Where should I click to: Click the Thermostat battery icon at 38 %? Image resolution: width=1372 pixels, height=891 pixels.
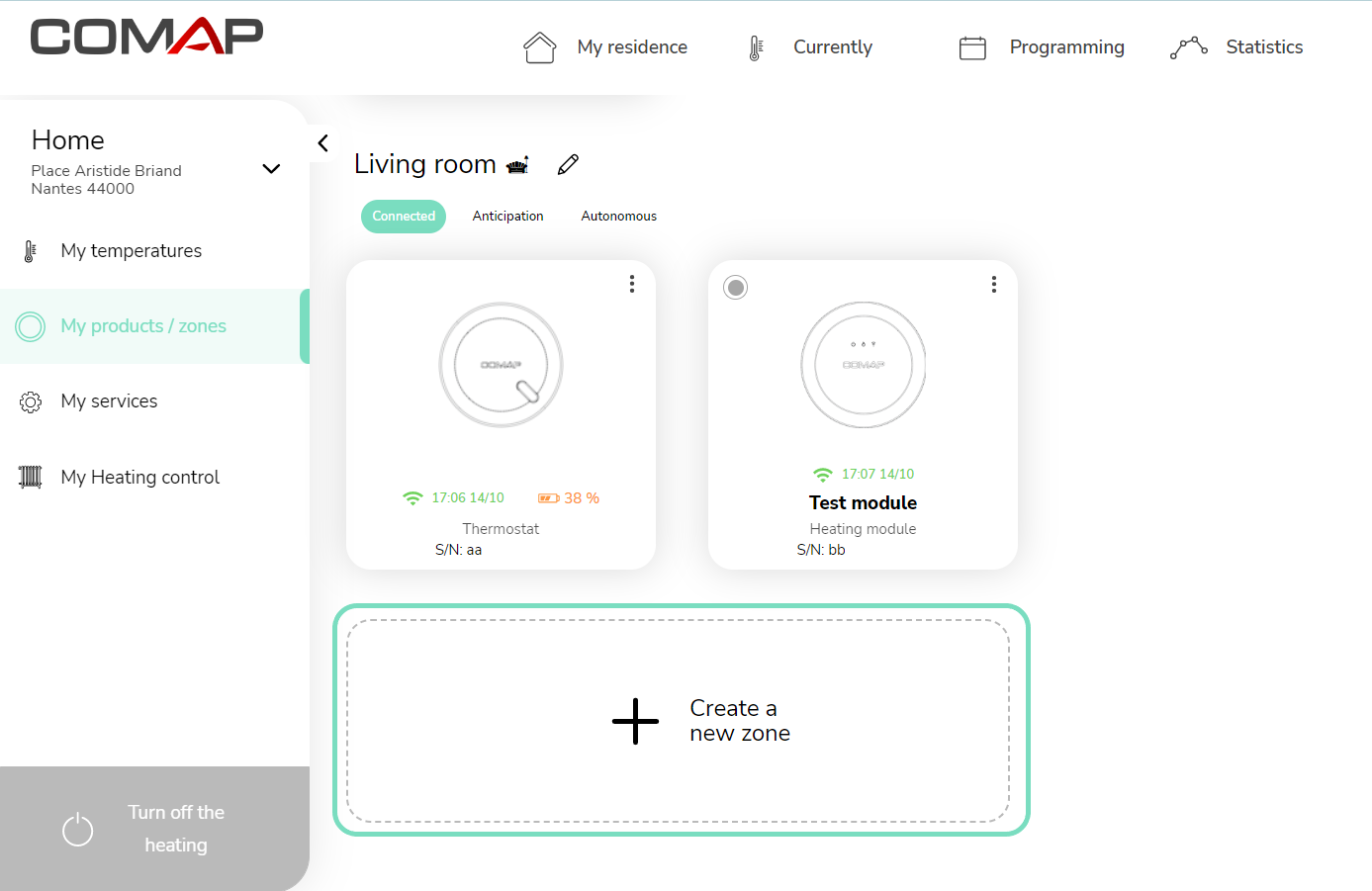tap(549, 498)
